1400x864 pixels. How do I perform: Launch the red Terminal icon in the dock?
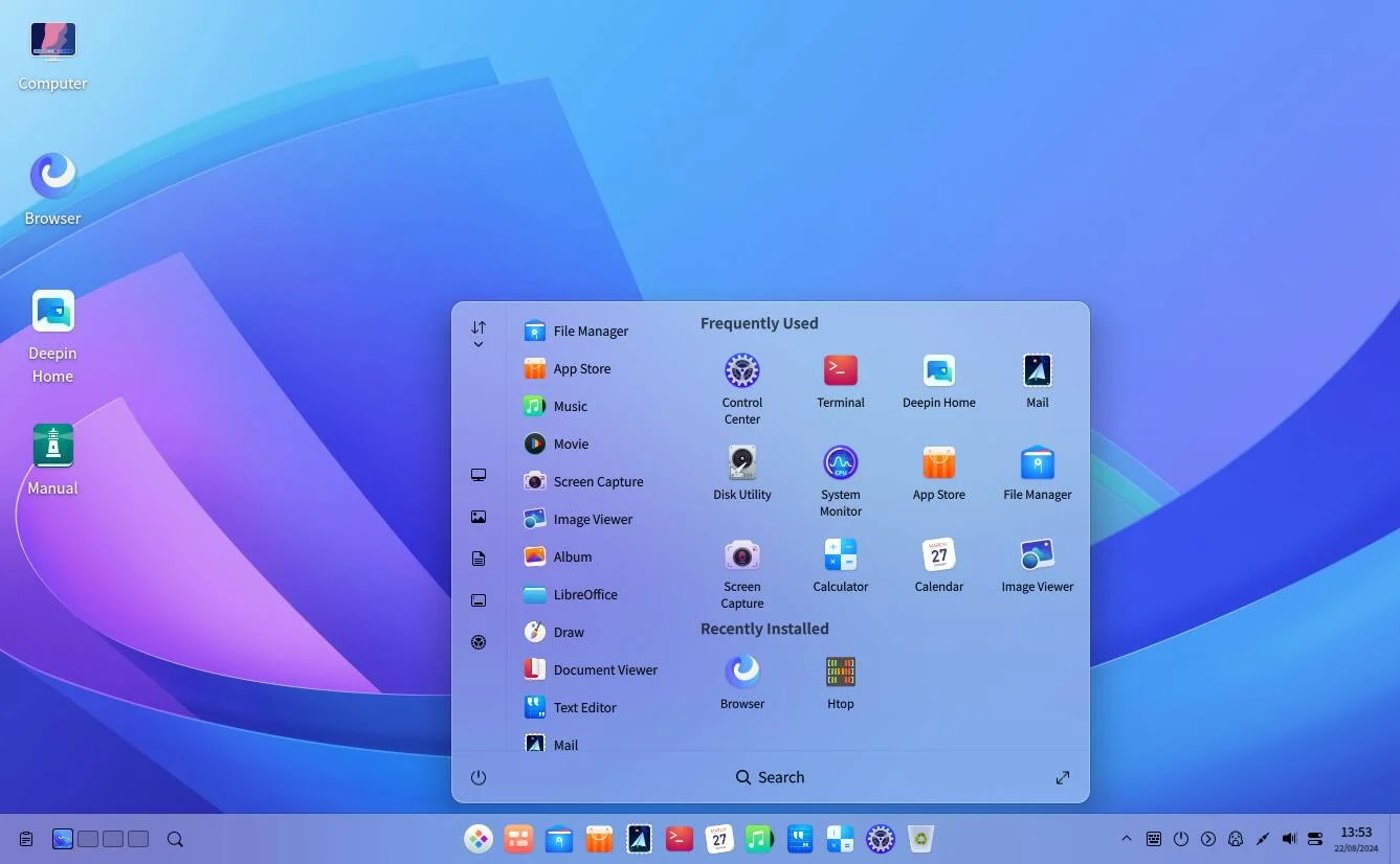(679, 838)
